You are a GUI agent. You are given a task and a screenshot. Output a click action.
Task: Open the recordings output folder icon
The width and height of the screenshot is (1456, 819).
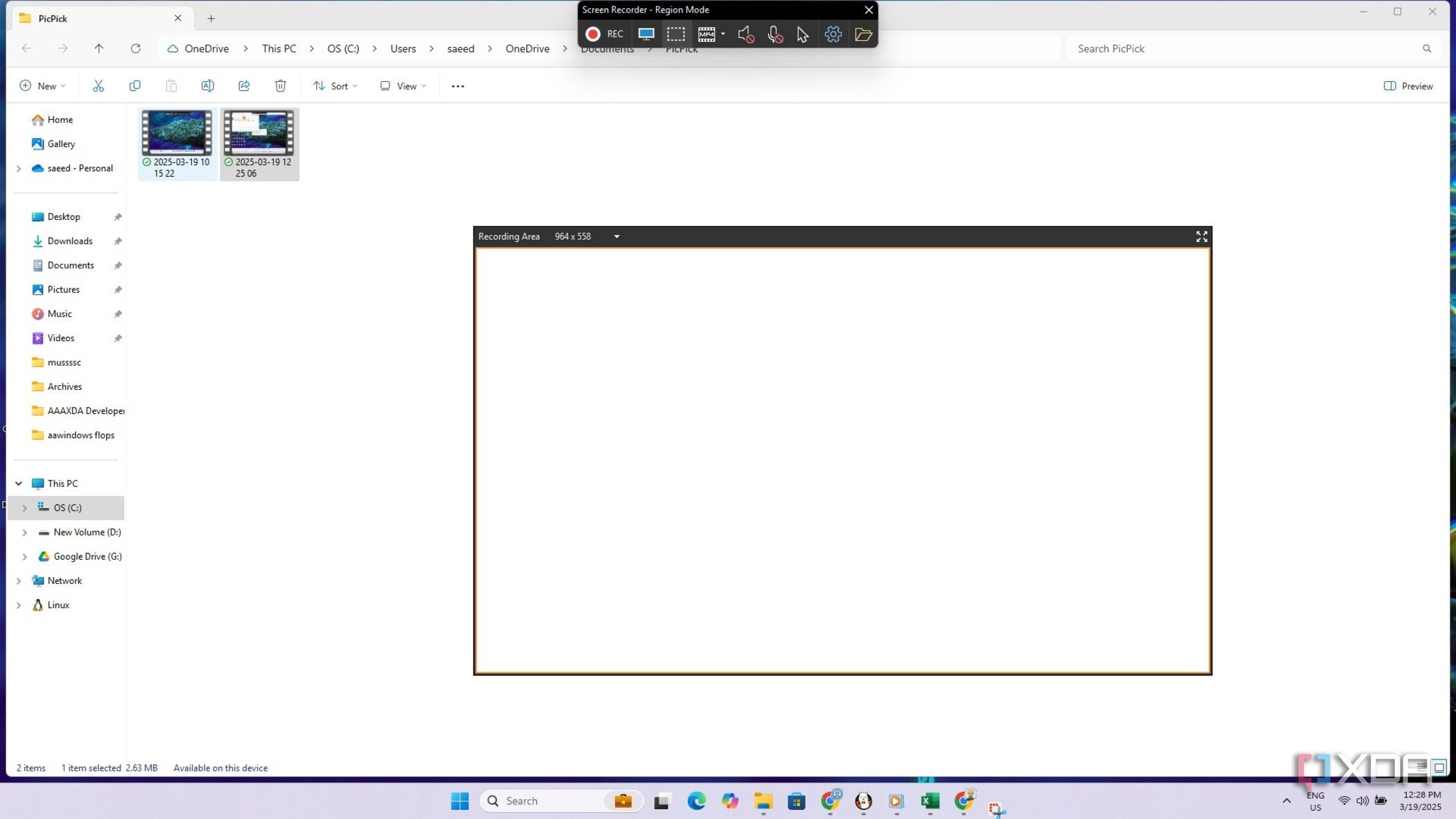pos(863,34)
